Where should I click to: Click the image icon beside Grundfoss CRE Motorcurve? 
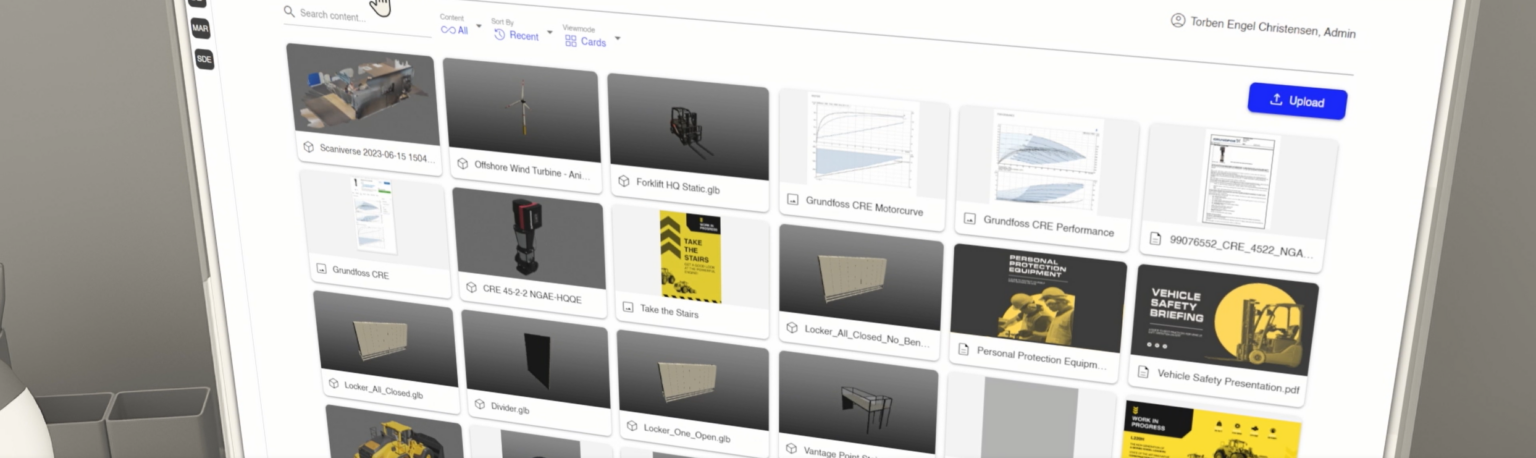(x=793, y=200)
